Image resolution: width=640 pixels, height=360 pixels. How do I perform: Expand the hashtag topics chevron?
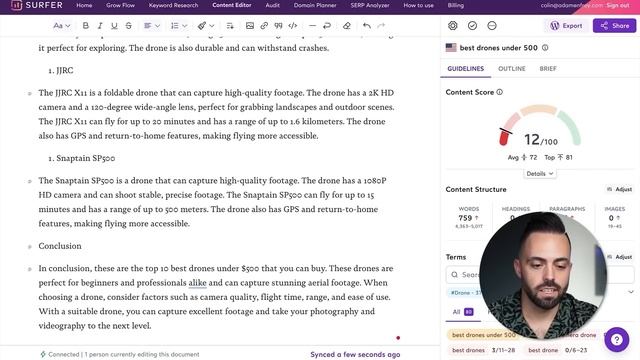631,292
